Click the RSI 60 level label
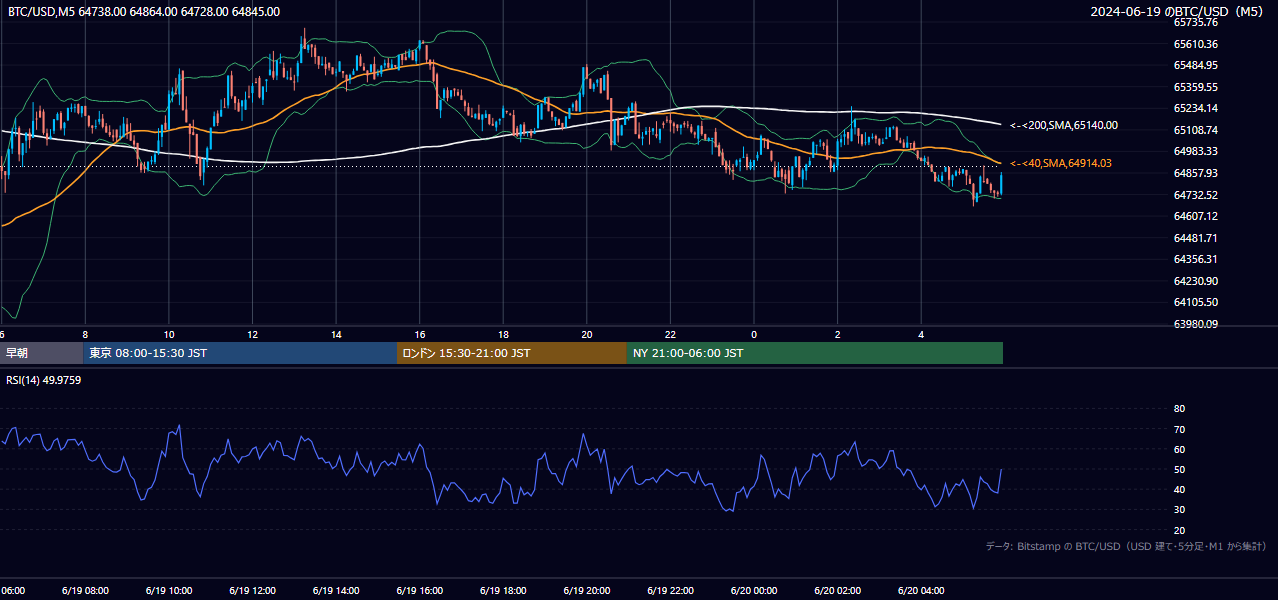Screen dimensions: 1278x600 tap(1179, 449)
